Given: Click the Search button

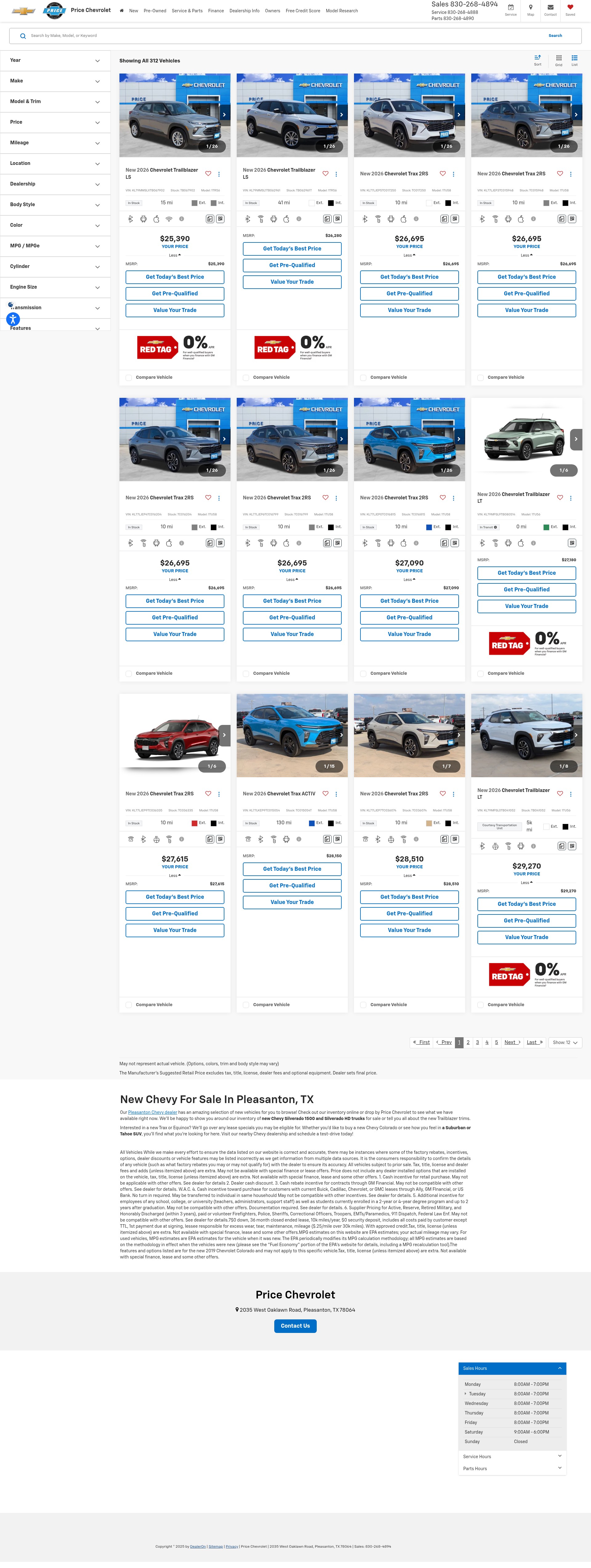Looking at the screenshot, I should pyautogui.click(x=555, y=35).
